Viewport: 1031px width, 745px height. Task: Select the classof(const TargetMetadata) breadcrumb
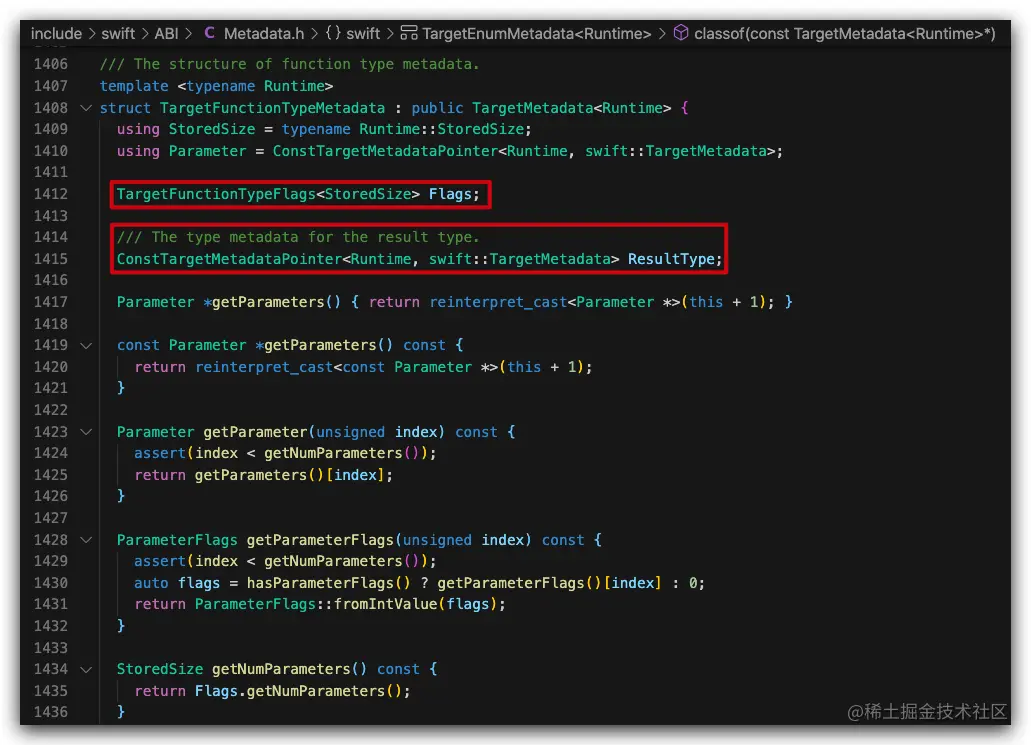[x=845, y=34]
